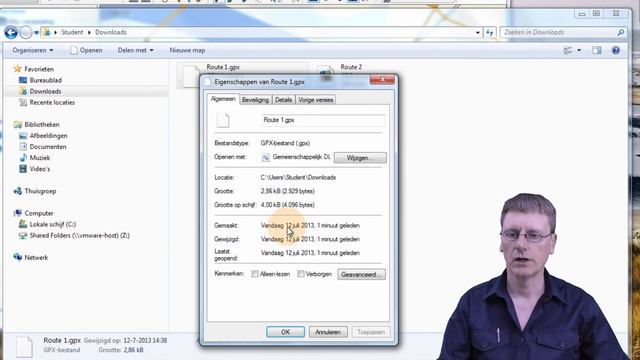Click the blue help question mark icon

pos(616,51)
